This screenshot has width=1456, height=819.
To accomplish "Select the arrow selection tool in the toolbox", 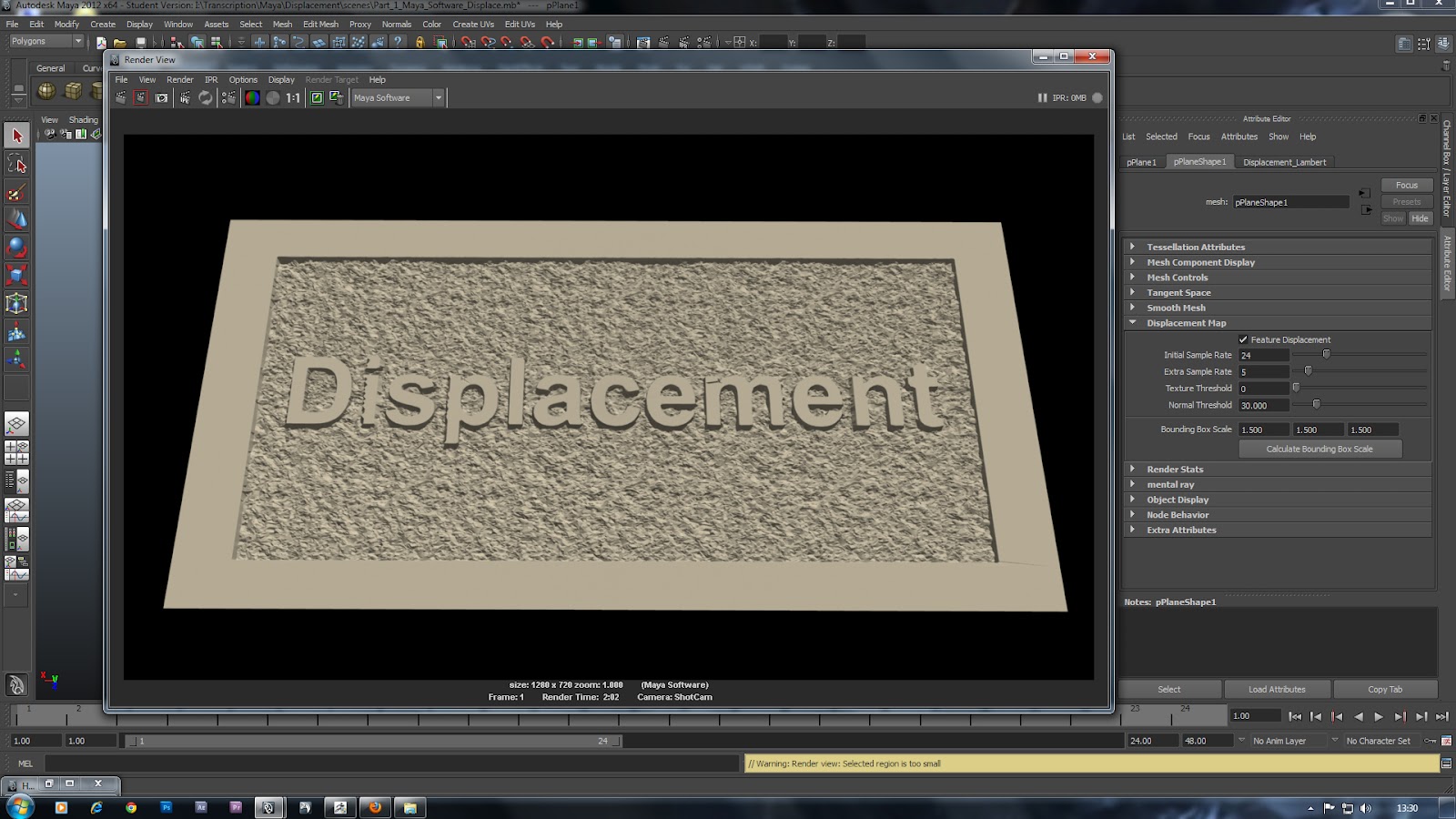I will tap(15, 135).
